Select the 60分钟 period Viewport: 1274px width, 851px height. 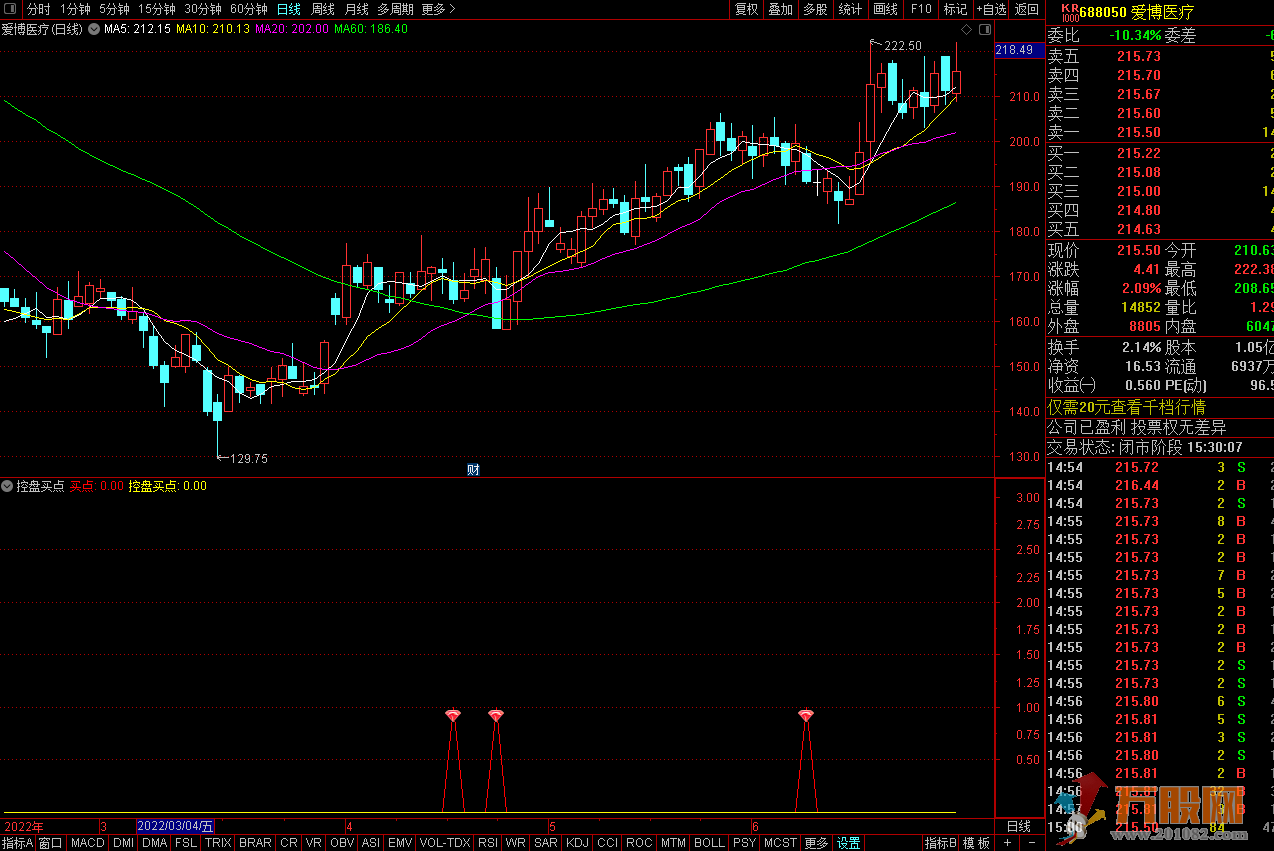[249, 9]
